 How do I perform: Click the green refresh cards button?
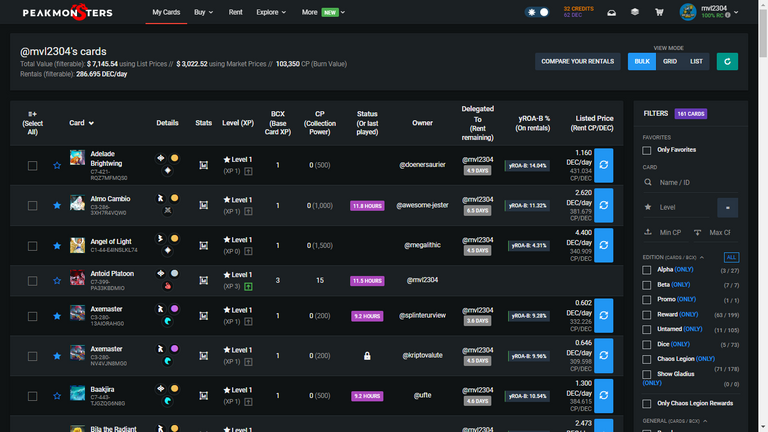[x=727, y=61]
